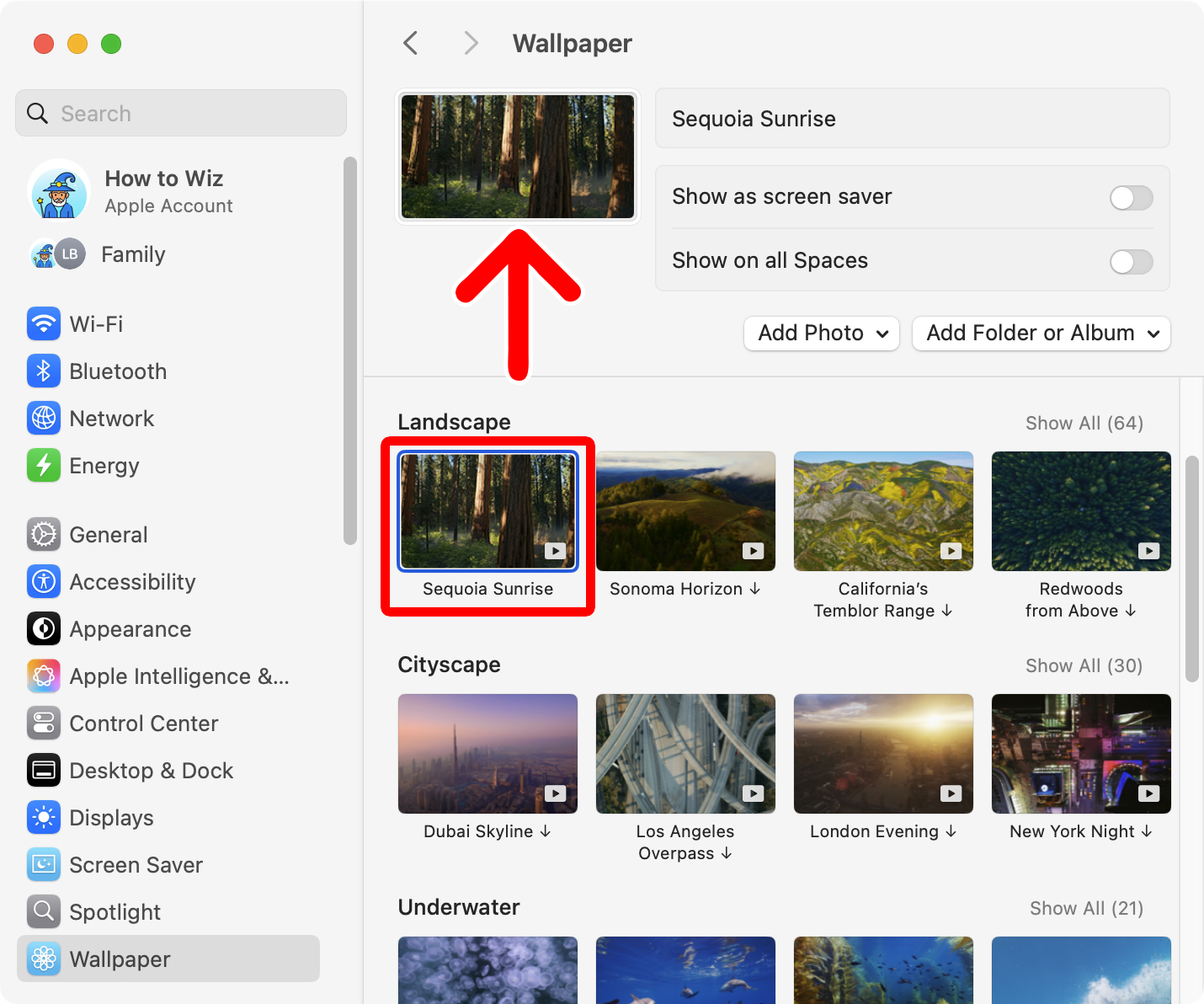
Task: Open the Network settings icon
Action: click(x=44, y=418)
